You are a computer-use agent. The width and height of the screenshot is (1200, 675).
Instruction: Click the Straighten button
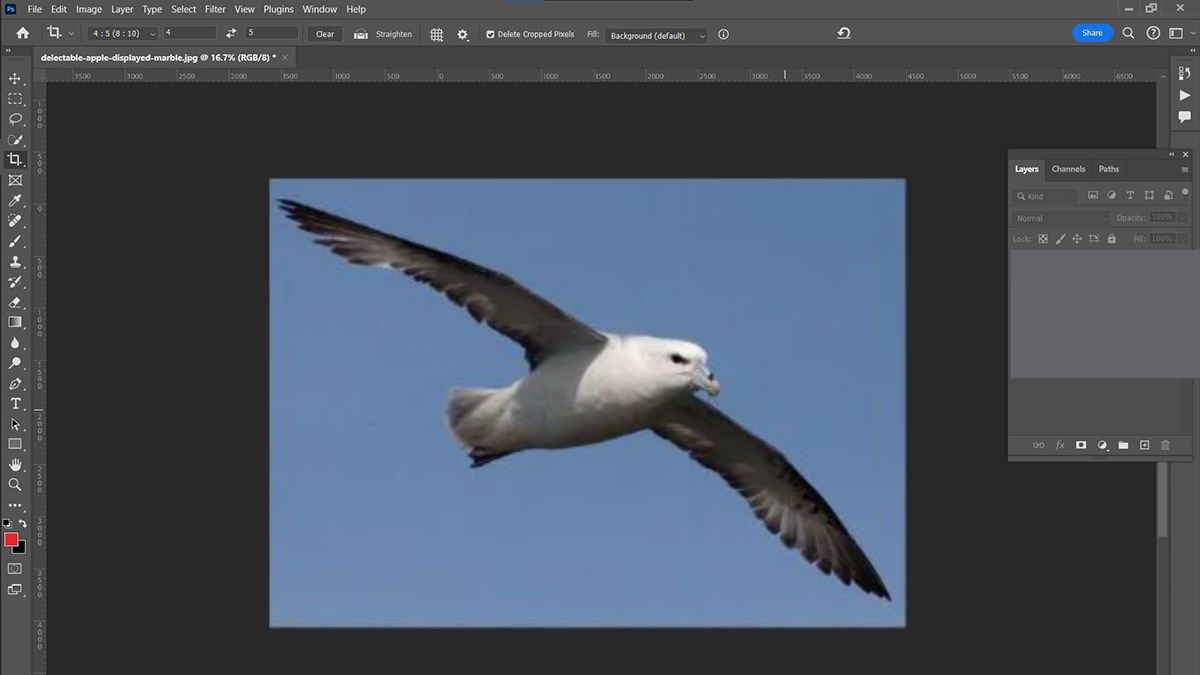(x=383, y=34)
